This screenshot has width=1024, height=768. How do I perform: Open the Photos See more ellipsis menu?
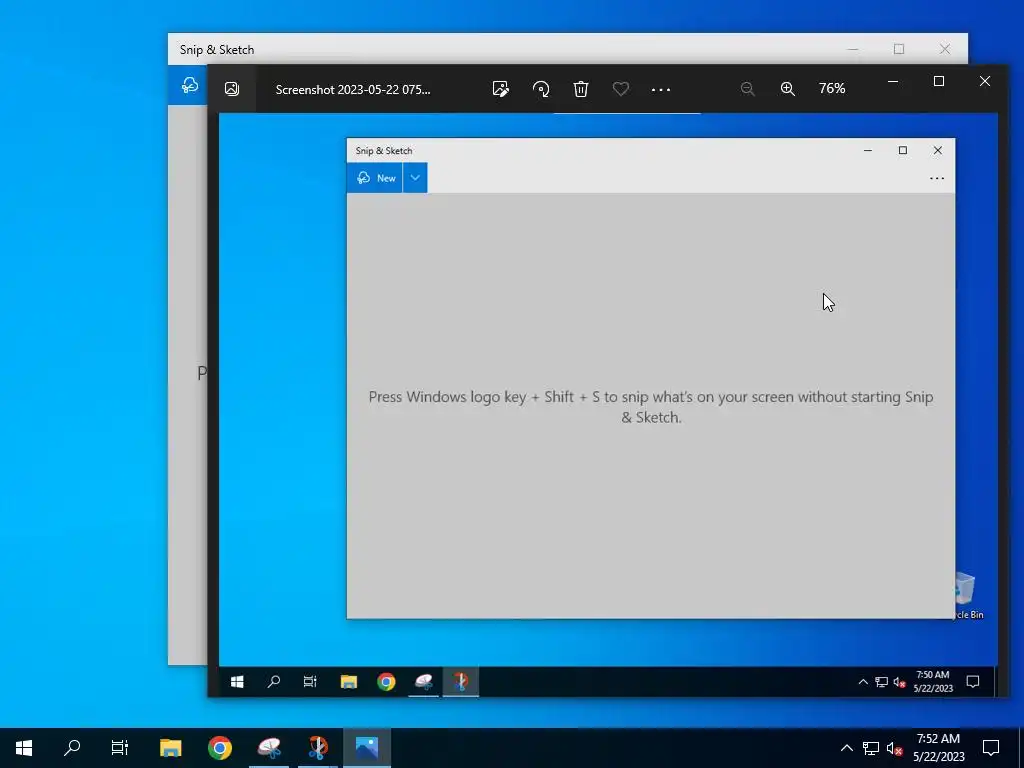661,89
